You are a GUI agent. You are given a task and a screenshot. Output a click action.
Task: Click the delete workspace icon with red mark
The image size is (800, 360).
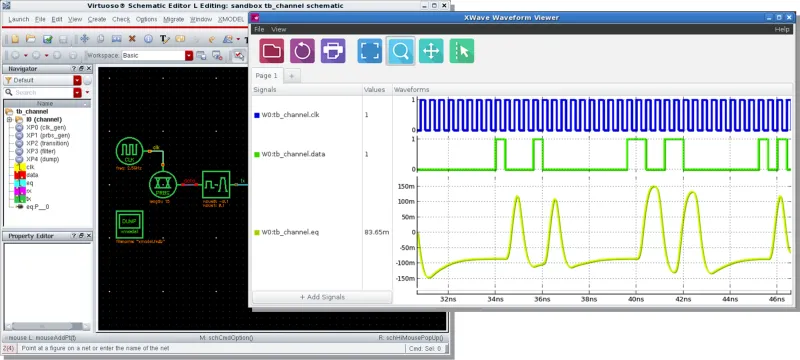pos(217,56)
